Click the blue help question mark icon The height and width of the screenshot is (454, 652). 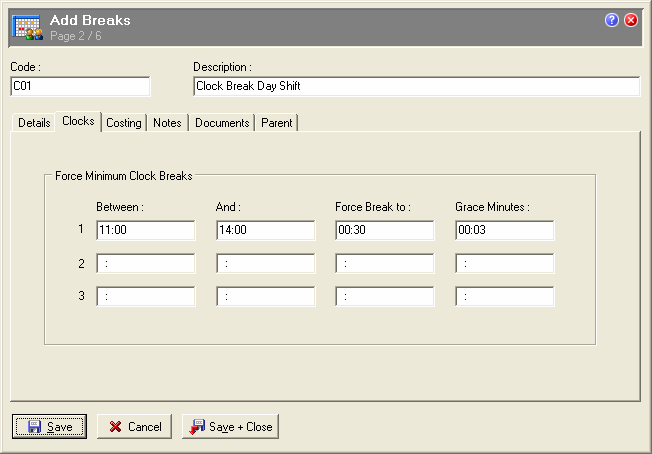612,20
